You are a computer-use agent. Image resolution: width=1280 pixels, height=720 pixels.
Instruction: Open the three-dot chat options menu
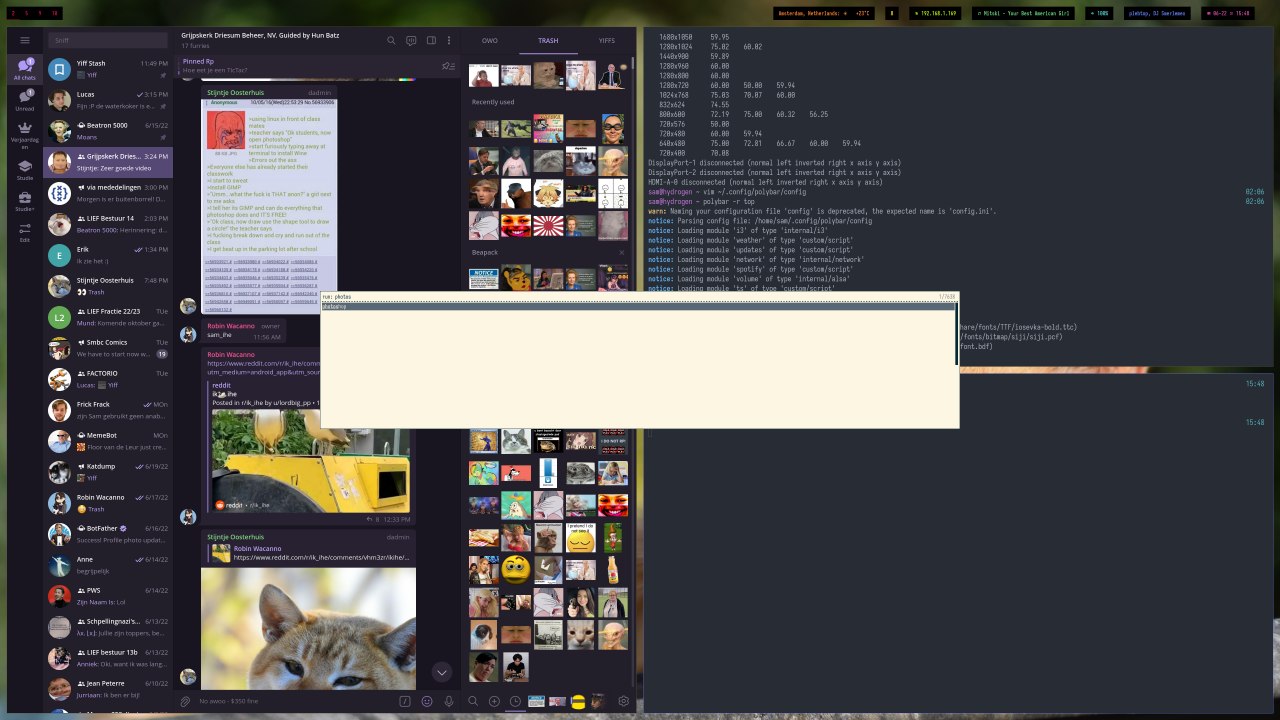[450, 41]
